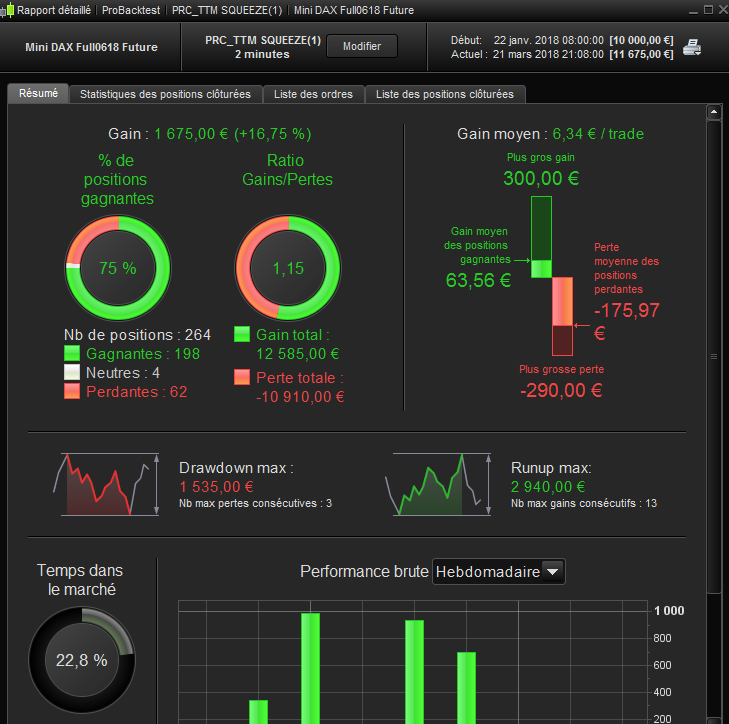Click the tallest green weekly performance bar
Viewport: 729px width, 724px height.
pyautogui.click(x=311, y=668)
